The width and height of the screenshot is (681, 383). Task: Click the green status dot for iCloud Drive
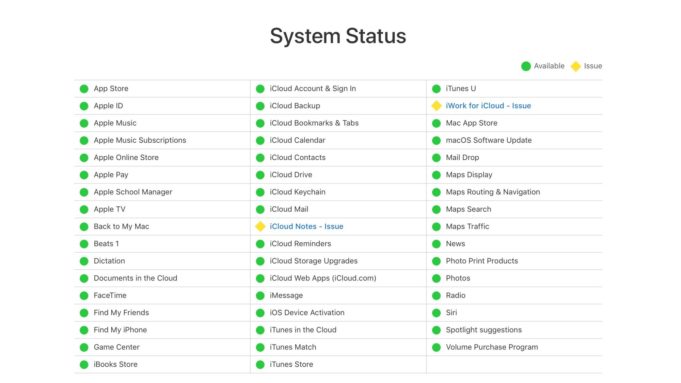point(260,175)
